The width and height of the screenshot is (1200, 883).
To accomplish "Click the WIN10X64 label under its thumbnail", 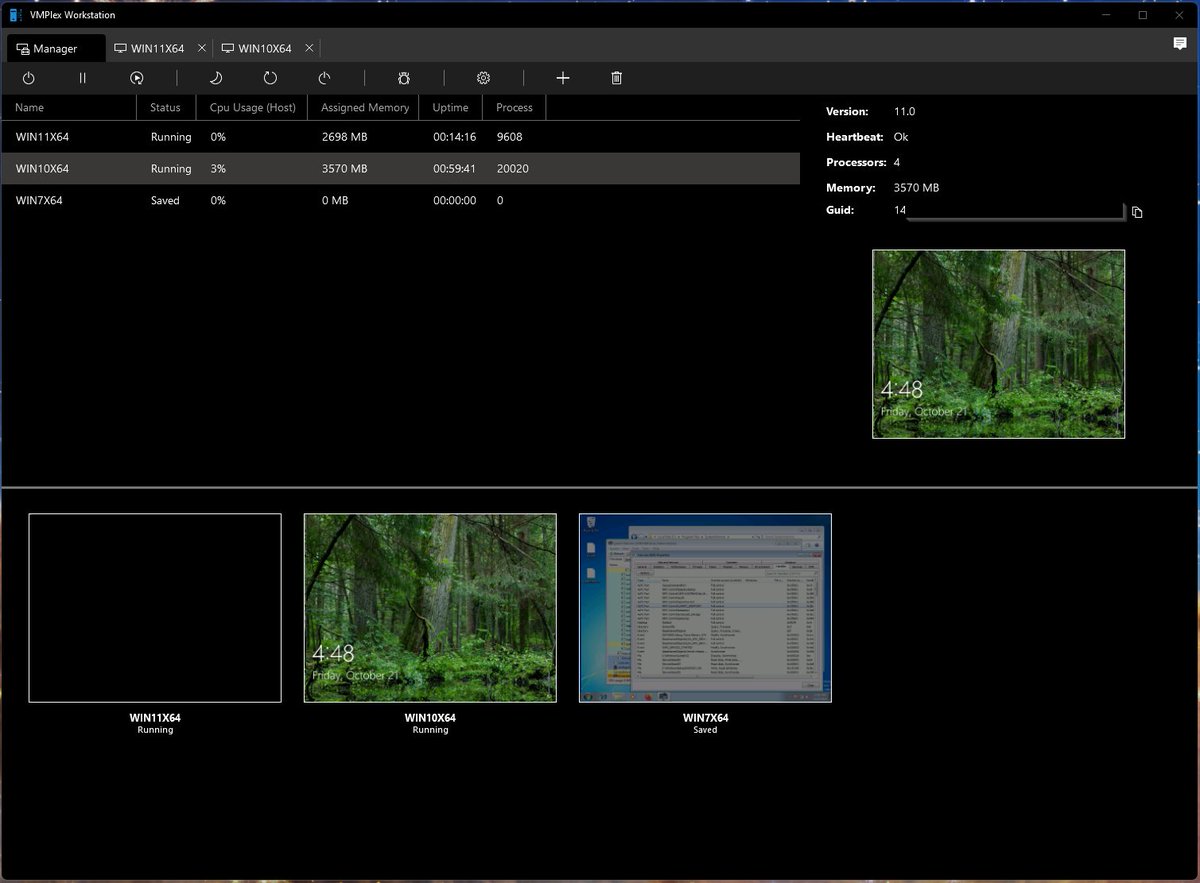I will point(430,718).
